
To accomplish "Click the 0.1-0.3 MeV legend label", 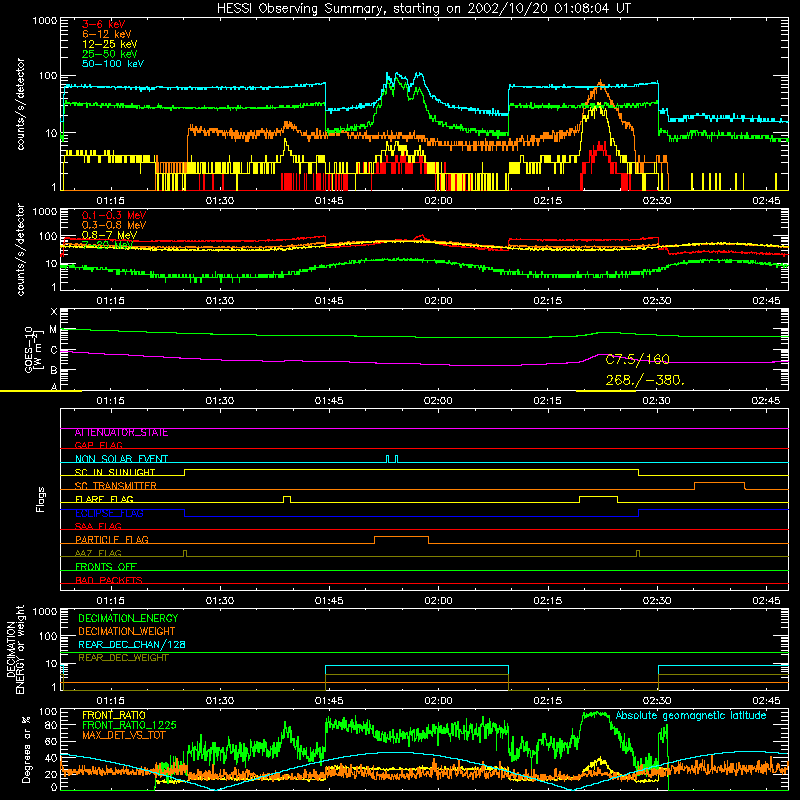I will click(x=114, y=215).
